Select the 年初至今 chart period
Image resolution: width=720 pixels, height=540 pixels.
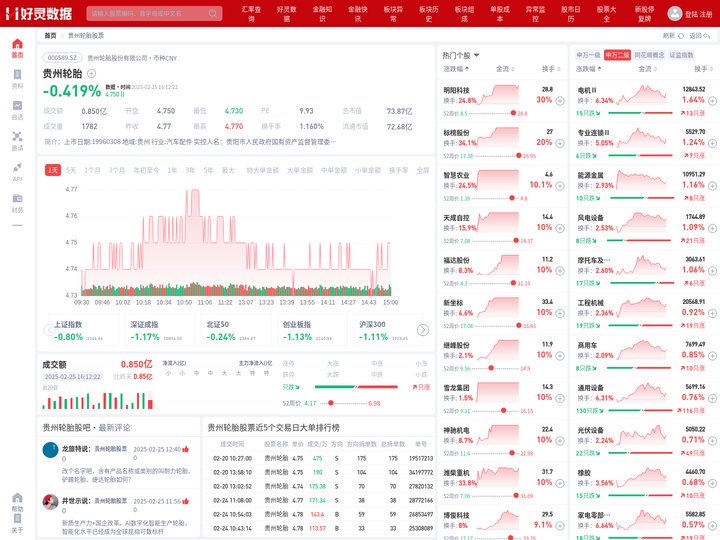click(146, 170)
